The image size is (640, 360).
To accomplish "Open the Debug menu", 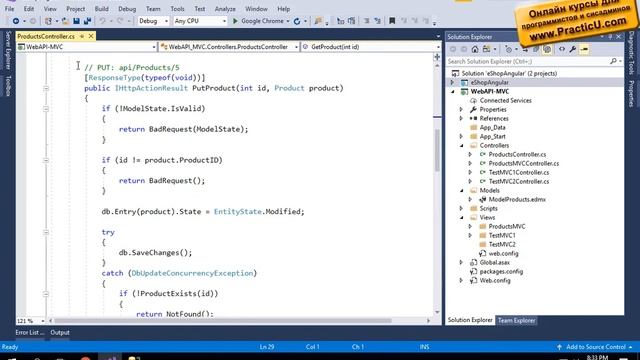I will (x=127, y=9).
